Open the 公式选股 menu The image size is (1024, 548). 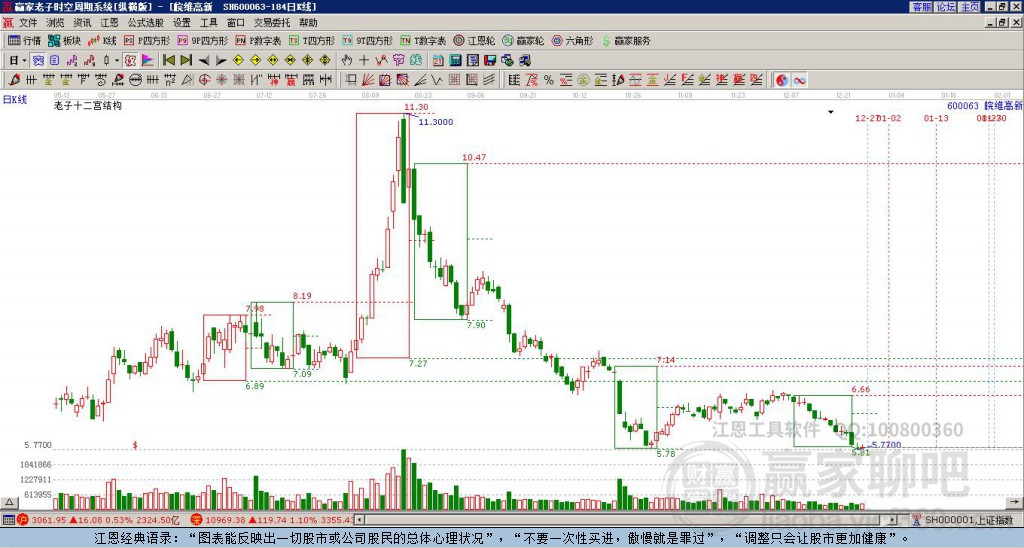click(146, 23)
